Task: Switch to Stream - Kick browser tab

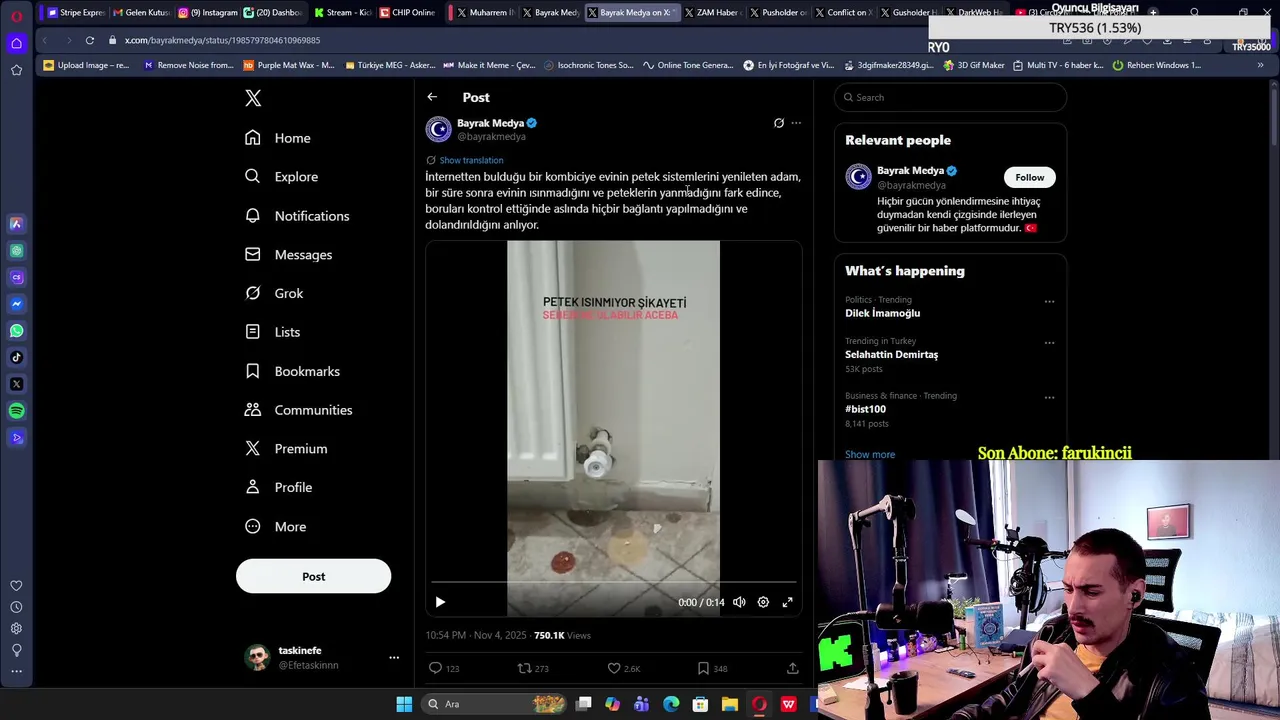Action: (x=342, y=13)
